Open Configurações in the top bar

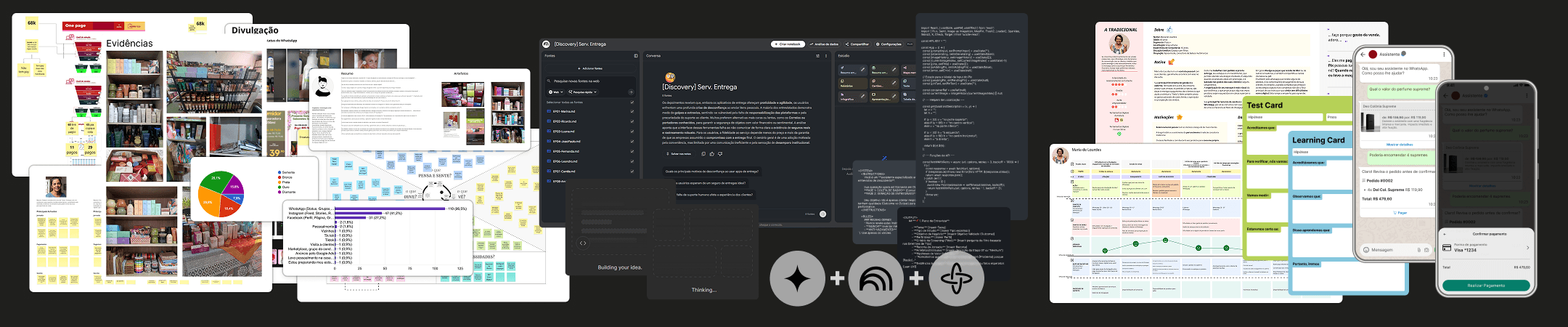click(889, 44)
